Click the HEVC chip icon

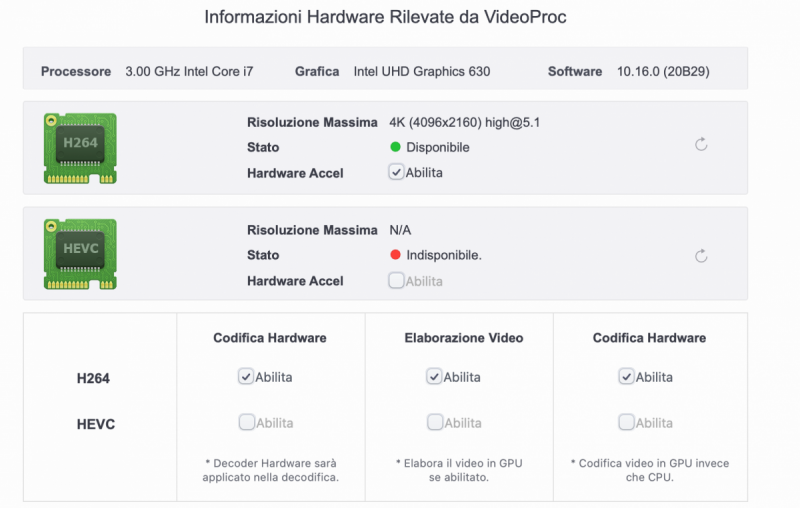(80, 254)
